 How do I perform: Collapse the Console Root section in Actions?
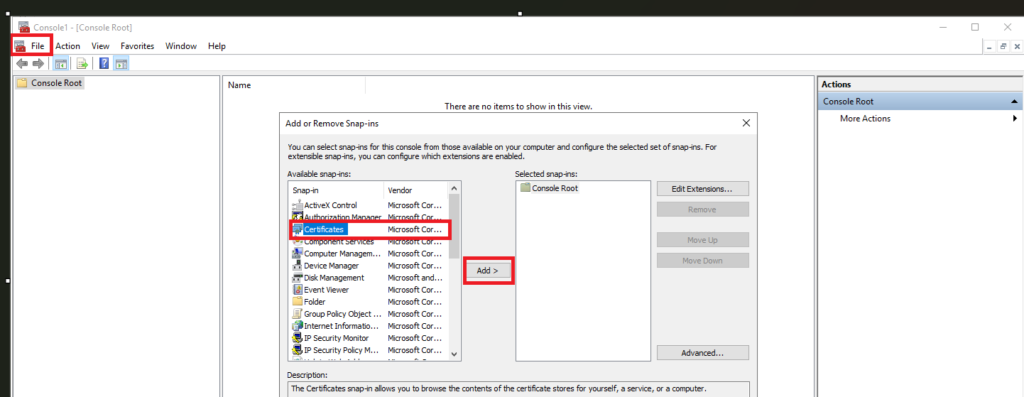click(1014, 102)
